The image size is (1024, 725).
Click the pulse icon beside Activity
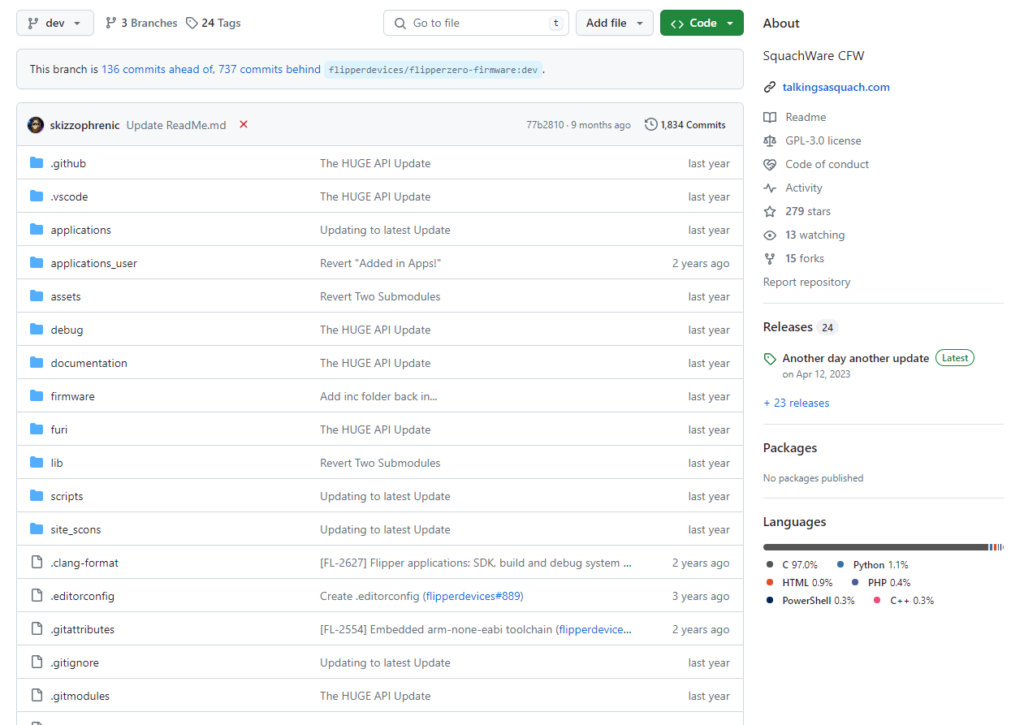coord(770,187)
